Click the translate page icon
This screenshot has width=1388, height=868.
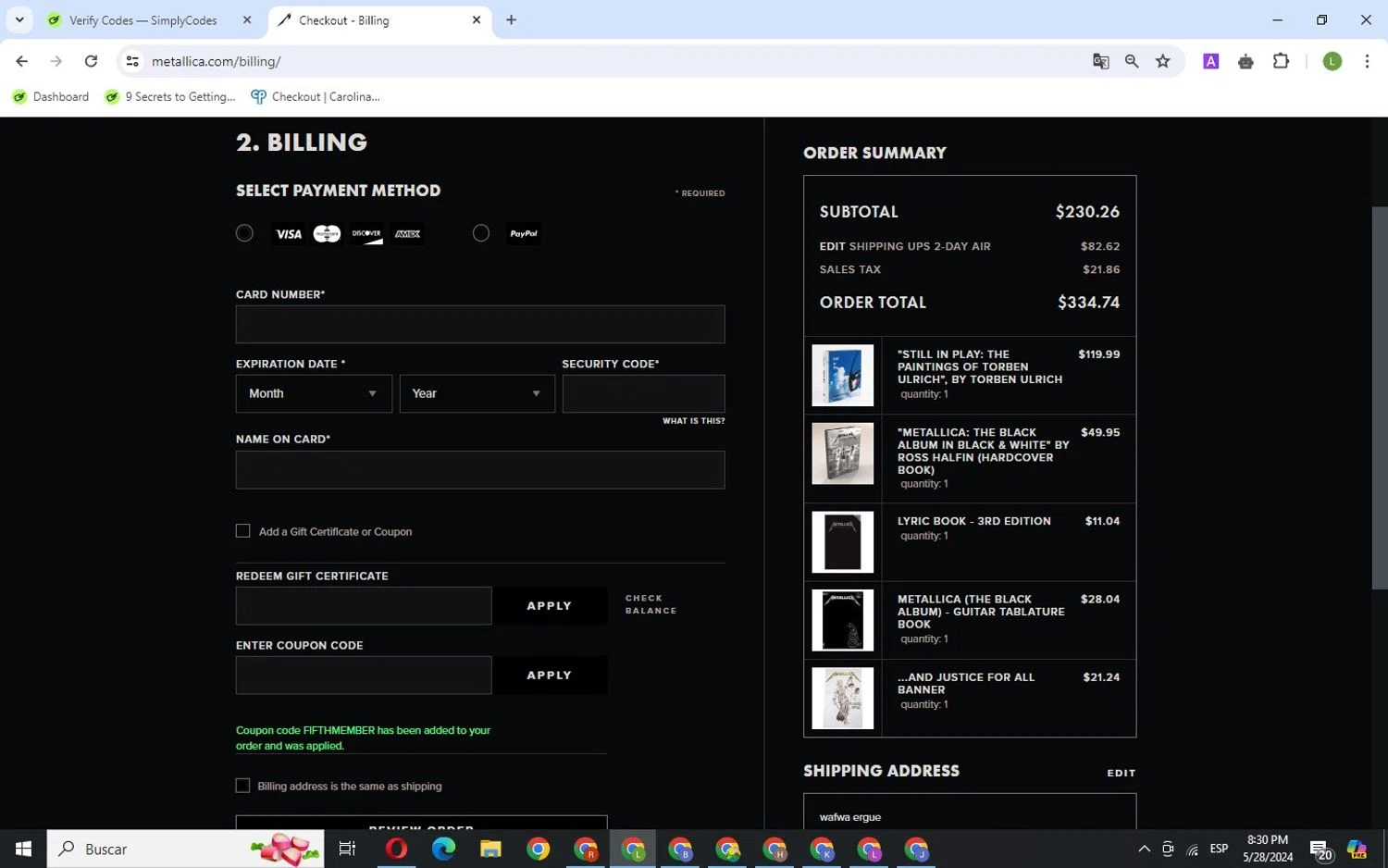coord(1100,61)
